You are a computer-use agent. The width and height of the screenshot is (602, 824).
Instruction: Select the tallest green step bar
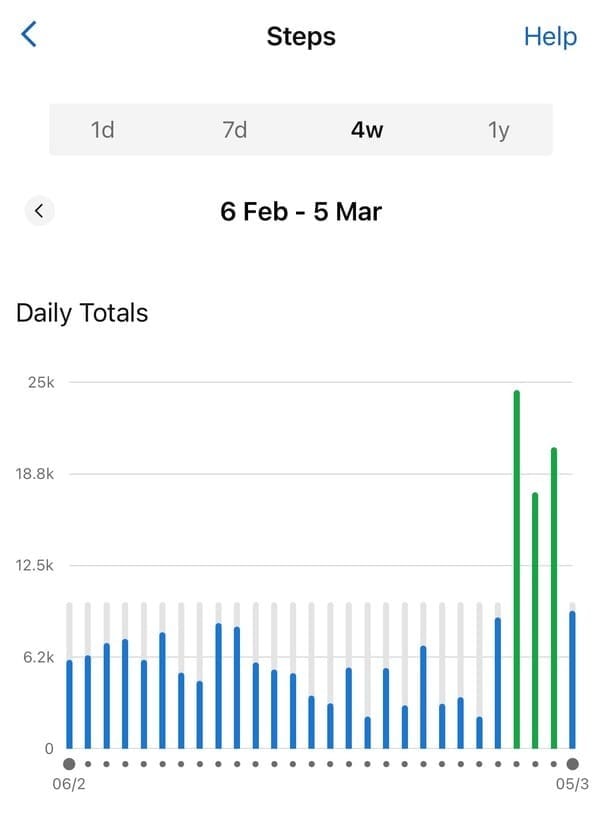[x=517, y=570]
